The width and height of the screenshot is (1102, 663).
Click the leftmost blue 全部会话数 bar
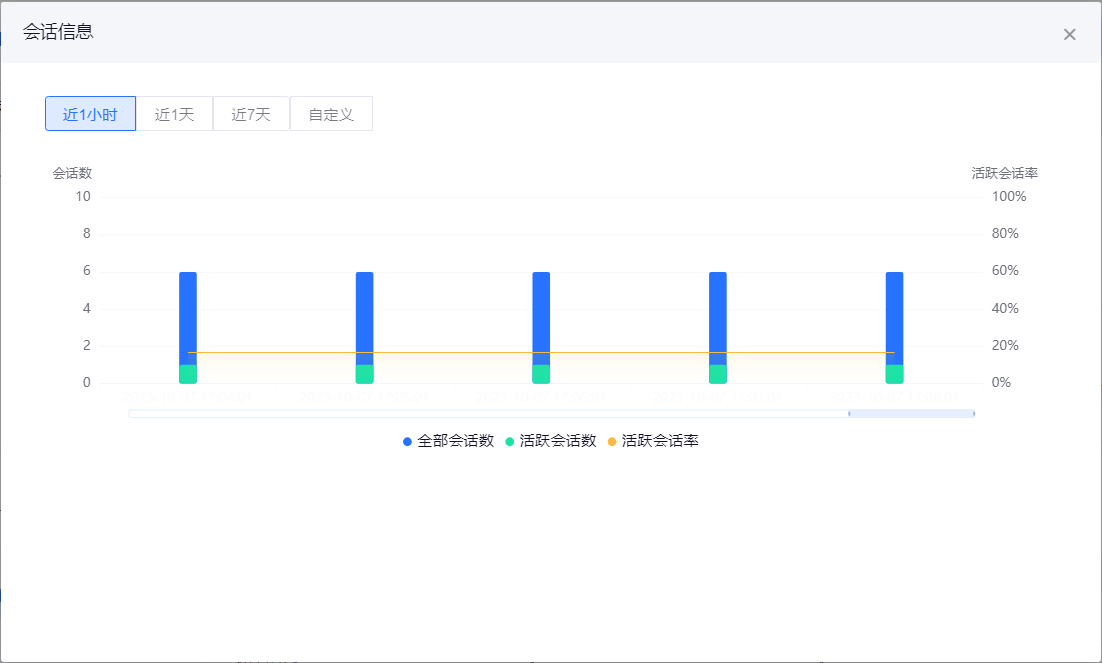[188, 310]
